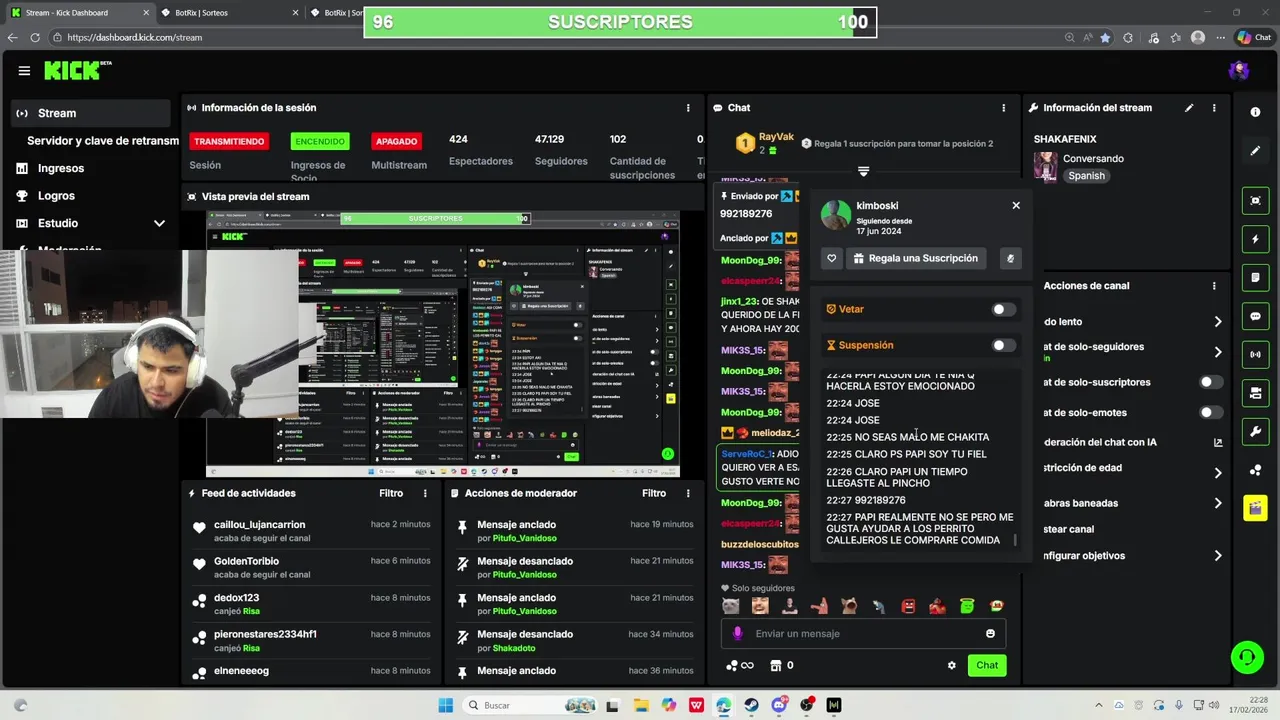Click the mute icon in kimboski's card
The width and height of the screenshot is (1280, 720).
(1010, 258)
